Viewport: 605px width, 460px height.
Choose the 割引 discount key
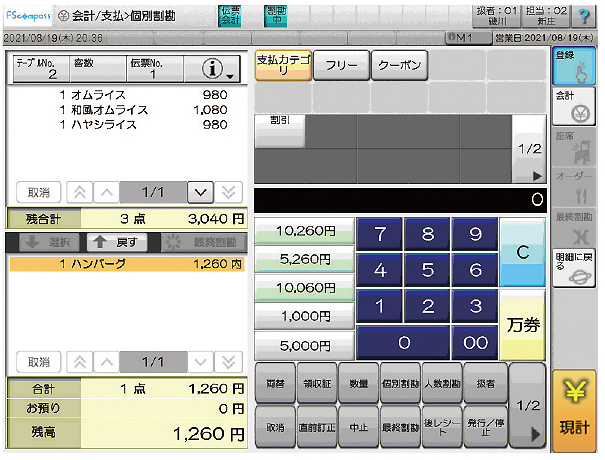(x=280, y=131)
